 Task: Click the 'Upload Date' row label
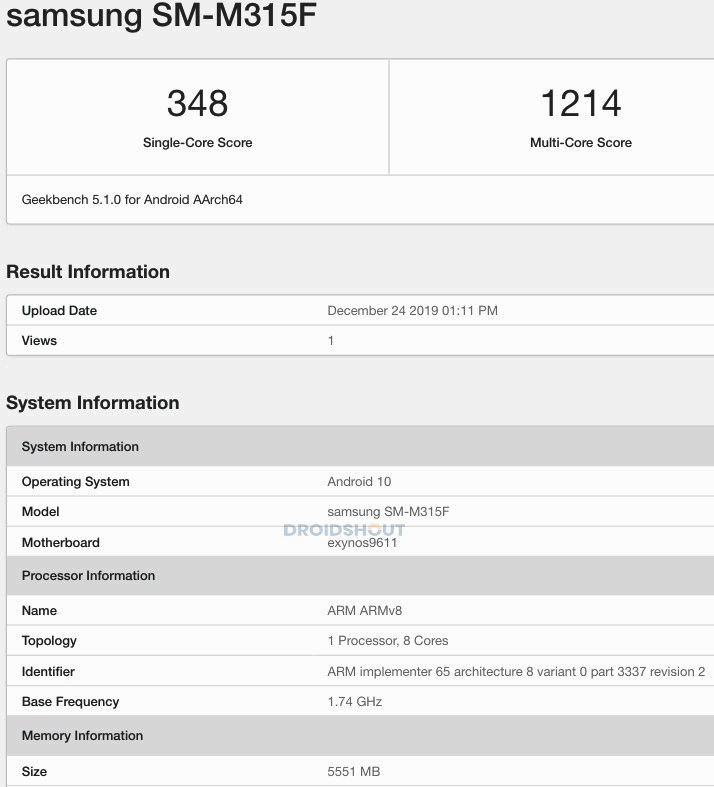[59, 311]
